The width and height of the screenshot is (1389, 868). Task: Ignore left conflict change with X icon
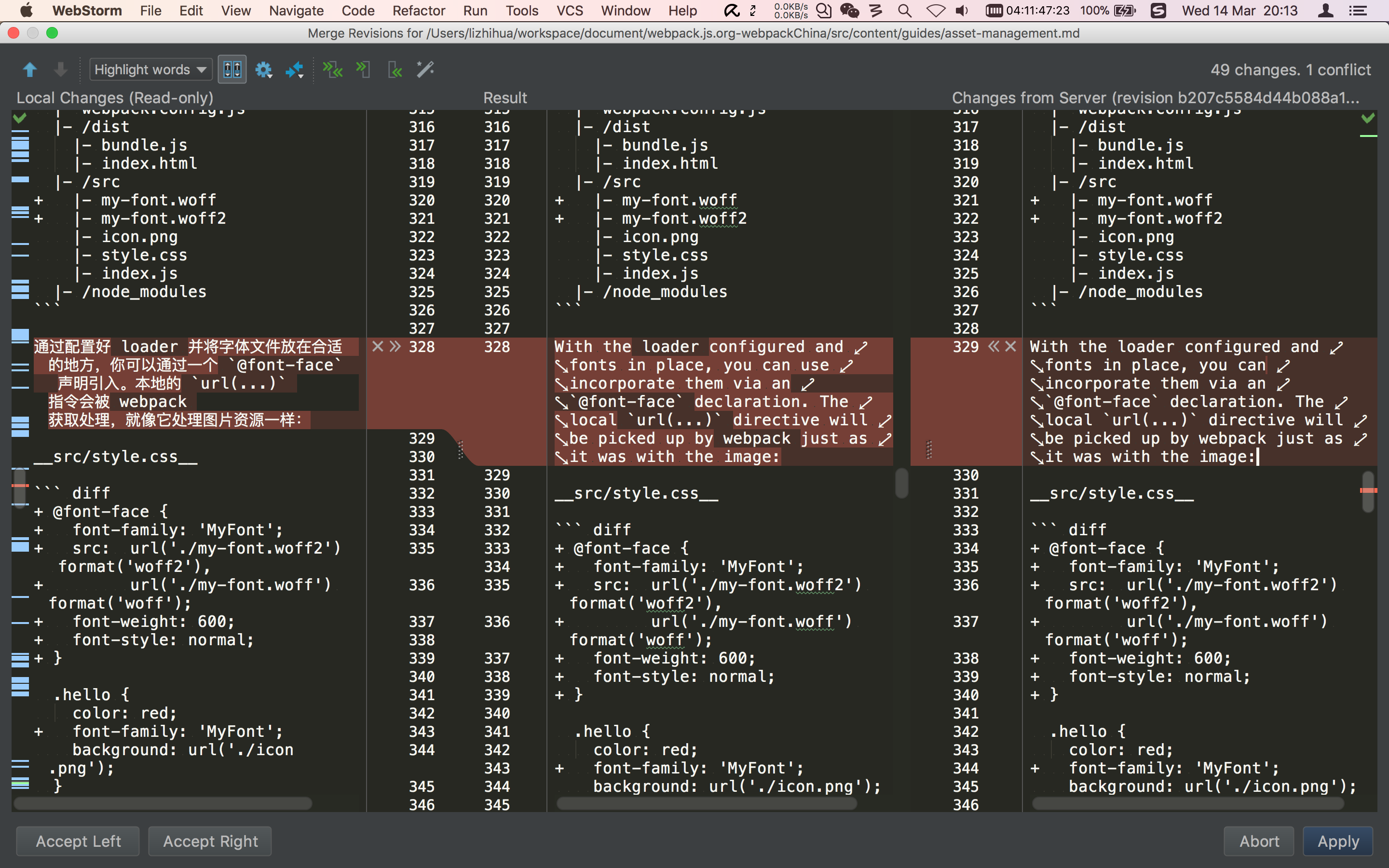point(377,347)
